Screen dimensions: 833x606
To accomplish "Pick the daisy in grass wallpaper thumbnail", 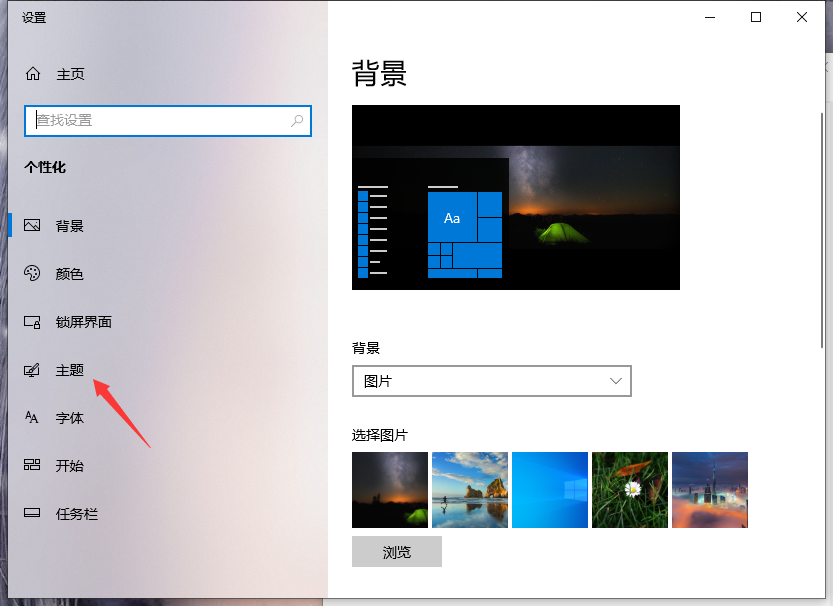I will coord(629,490).
